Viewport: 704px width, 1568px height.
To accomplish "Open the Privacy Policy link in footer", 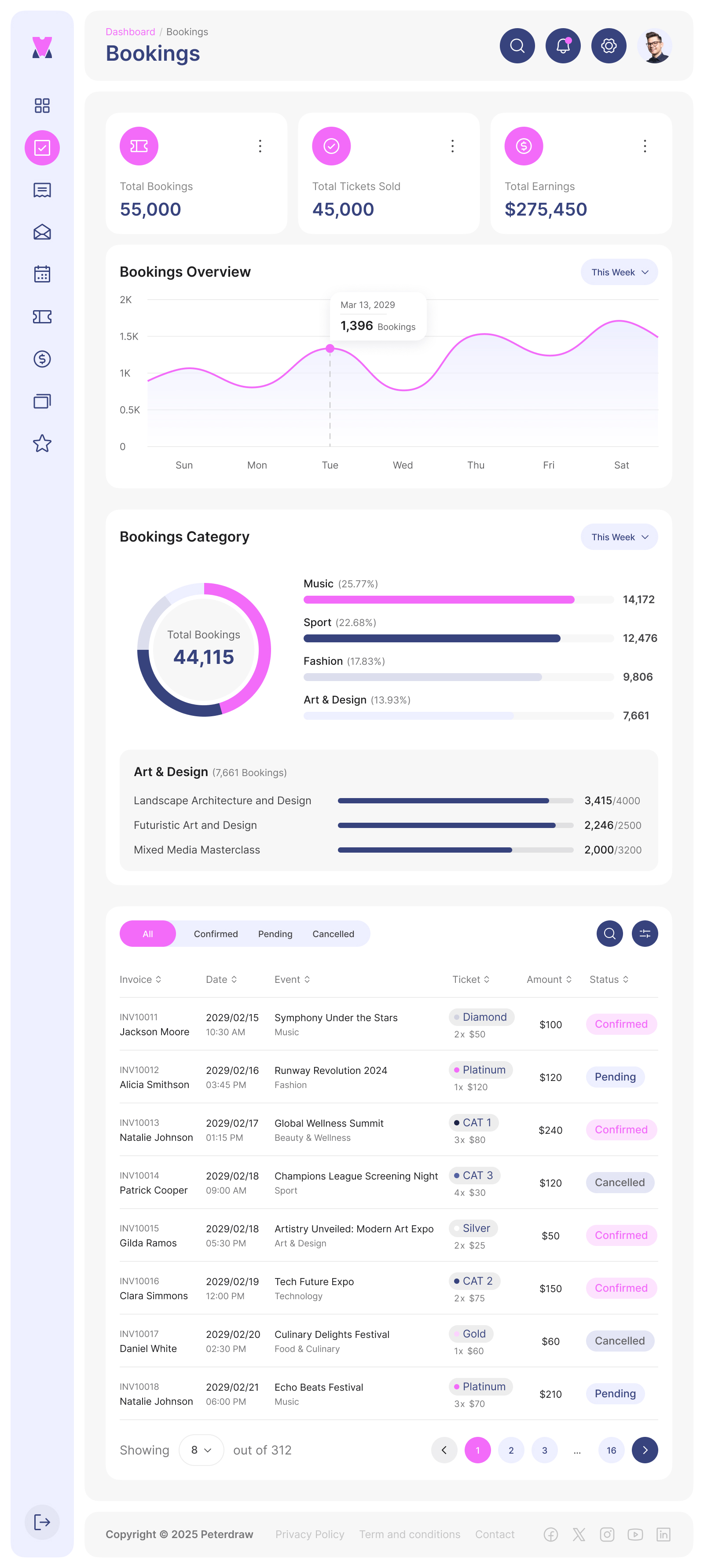I will coord(310,1535).
